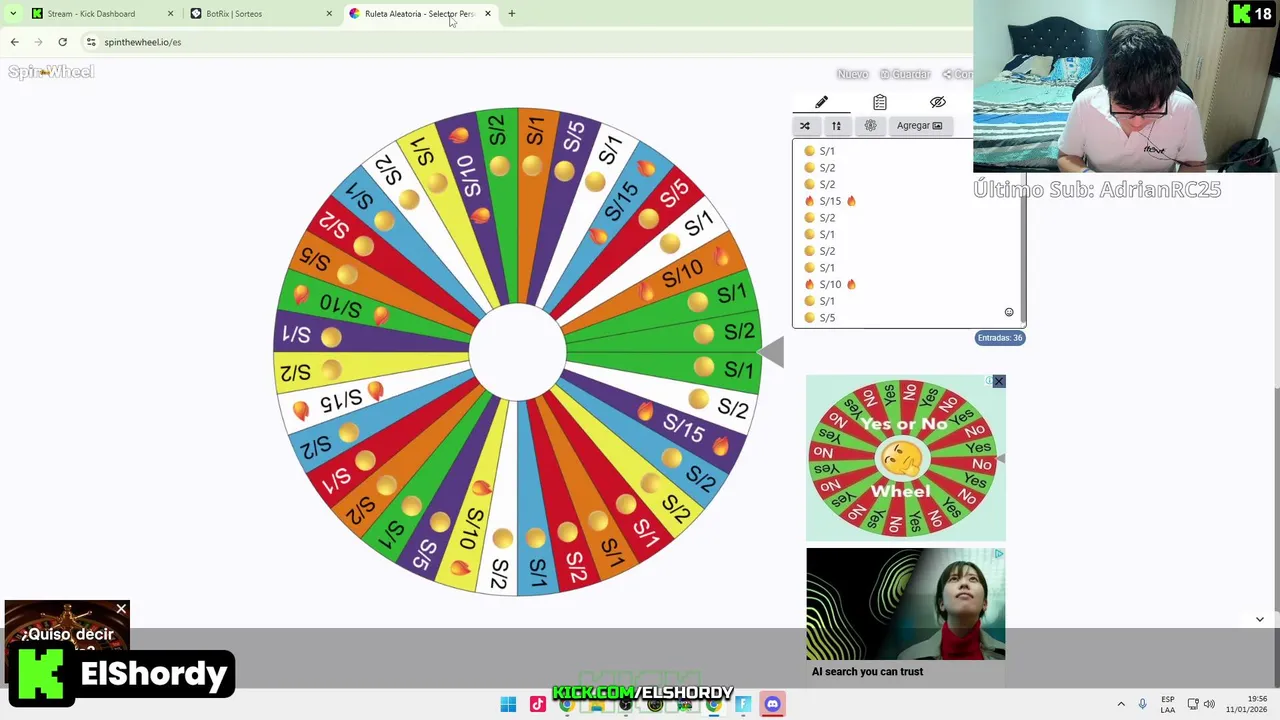Image resolution: width=1280 pixels, height=720 pixels.
Task: Open the AI search ad image
Action: 906,604
